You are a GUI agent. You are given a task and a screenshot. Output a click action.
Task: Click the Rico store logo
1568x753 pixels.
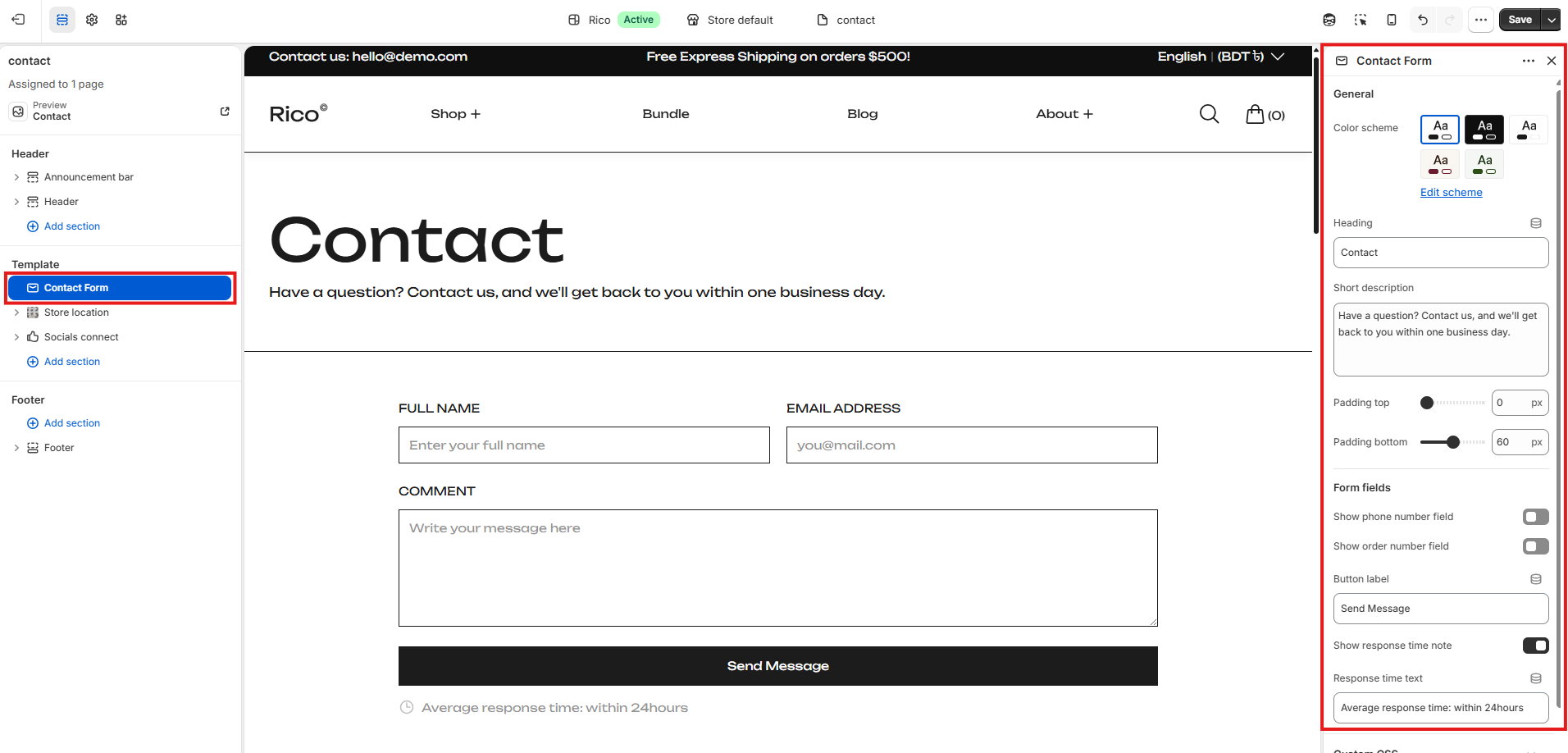[x=298, y=114]
